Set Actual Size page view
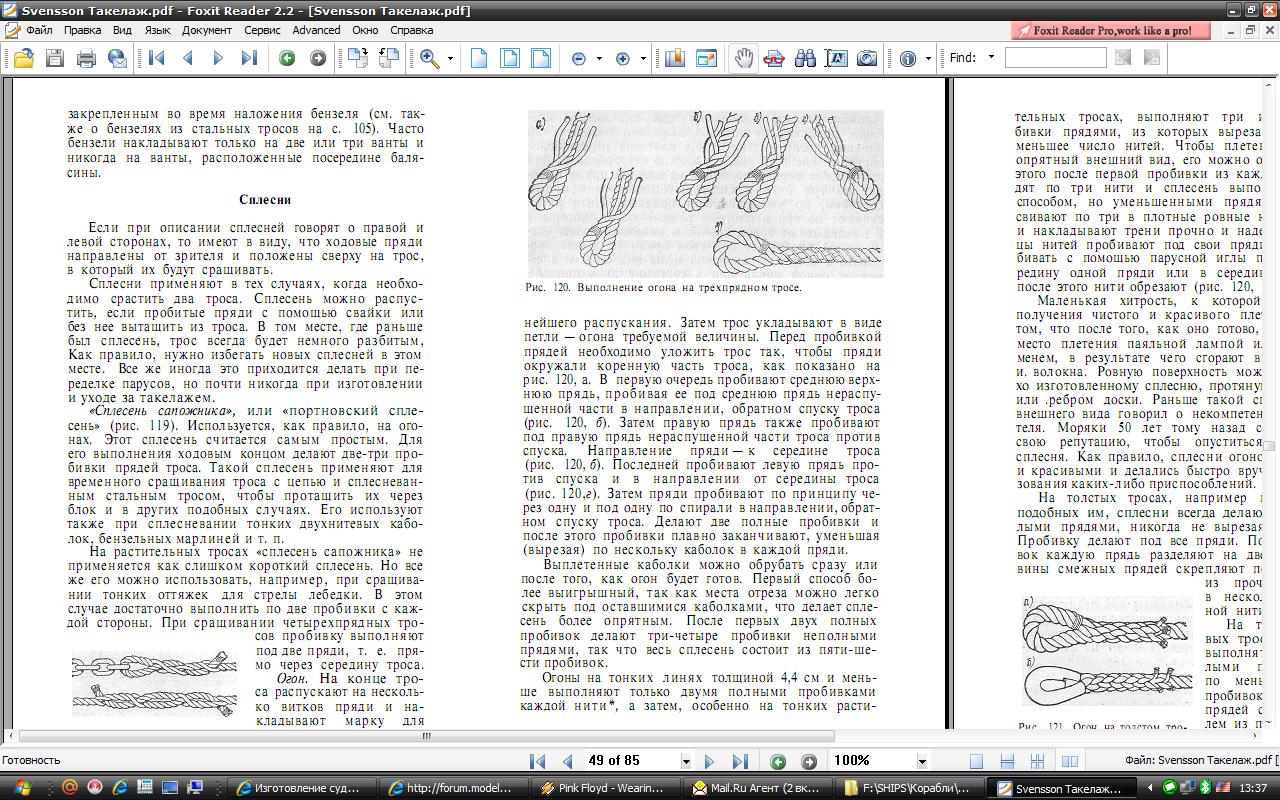This screenshot has height=800, width=1280. (479, 59)
